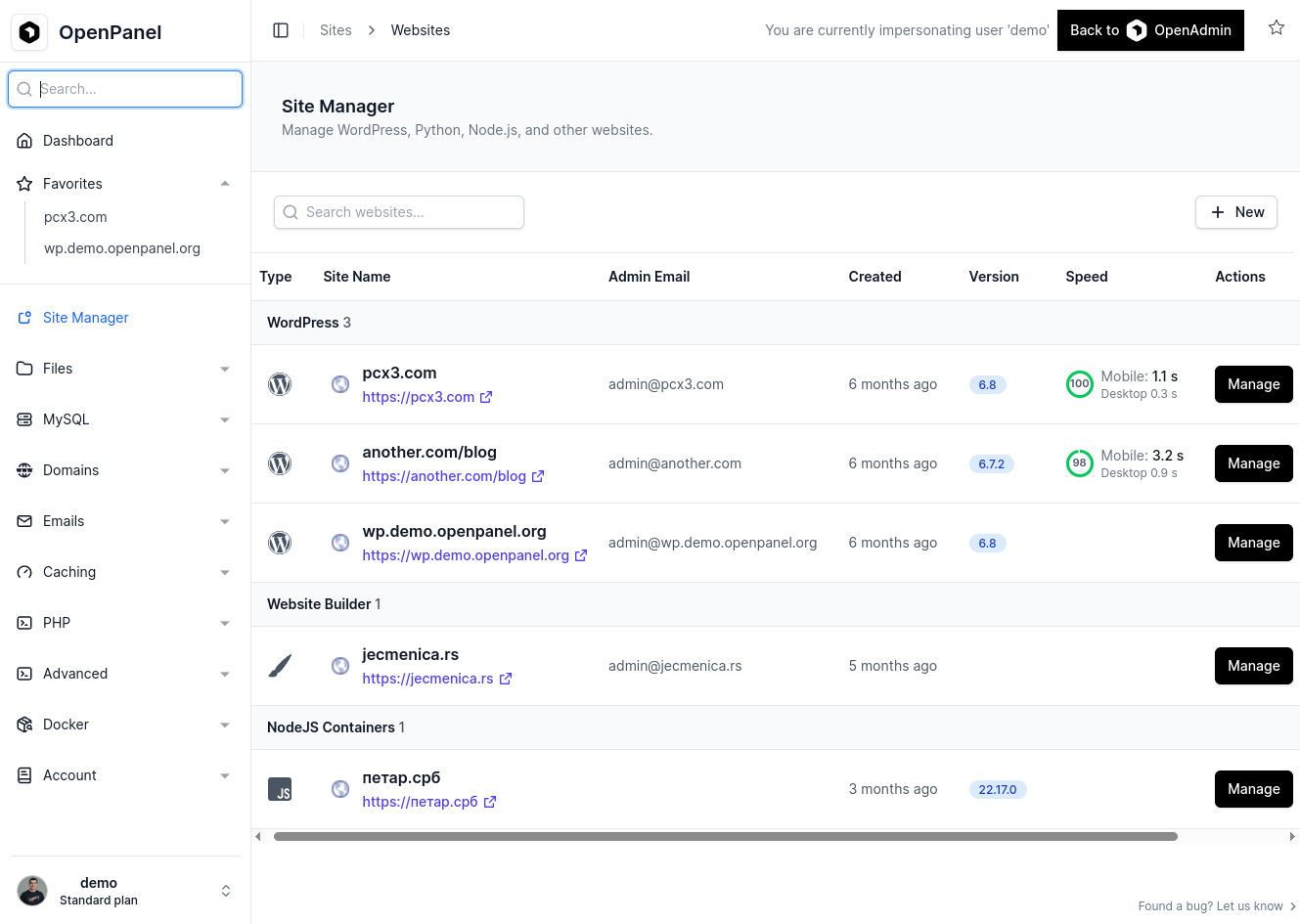Open the demo account plan switcher
Viewport: 1300px width, 924px height.
tap(225, 890)
